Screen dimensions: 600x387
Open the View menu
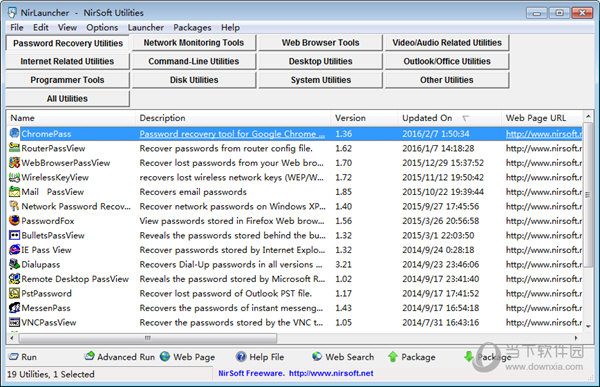pos(67,28)
